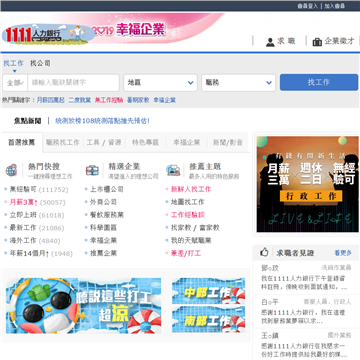Open testimonial from 王o鎮
Viewport: 360px width, 360px height.
(306, 345)
